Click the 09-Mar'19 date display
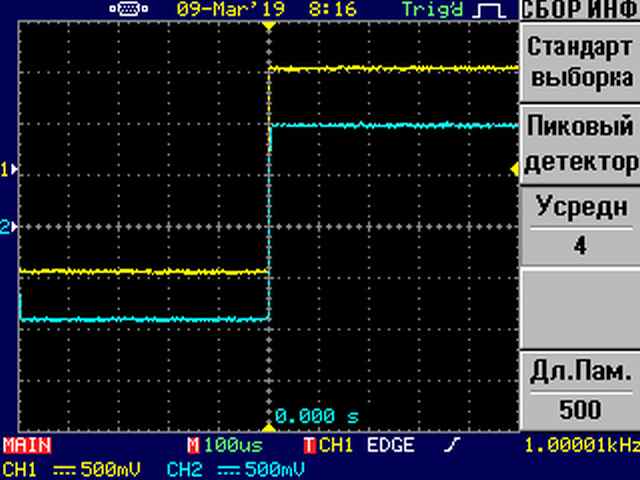This screenshot has width=640, height=480. pyautogui.click(x=231, y=9)
